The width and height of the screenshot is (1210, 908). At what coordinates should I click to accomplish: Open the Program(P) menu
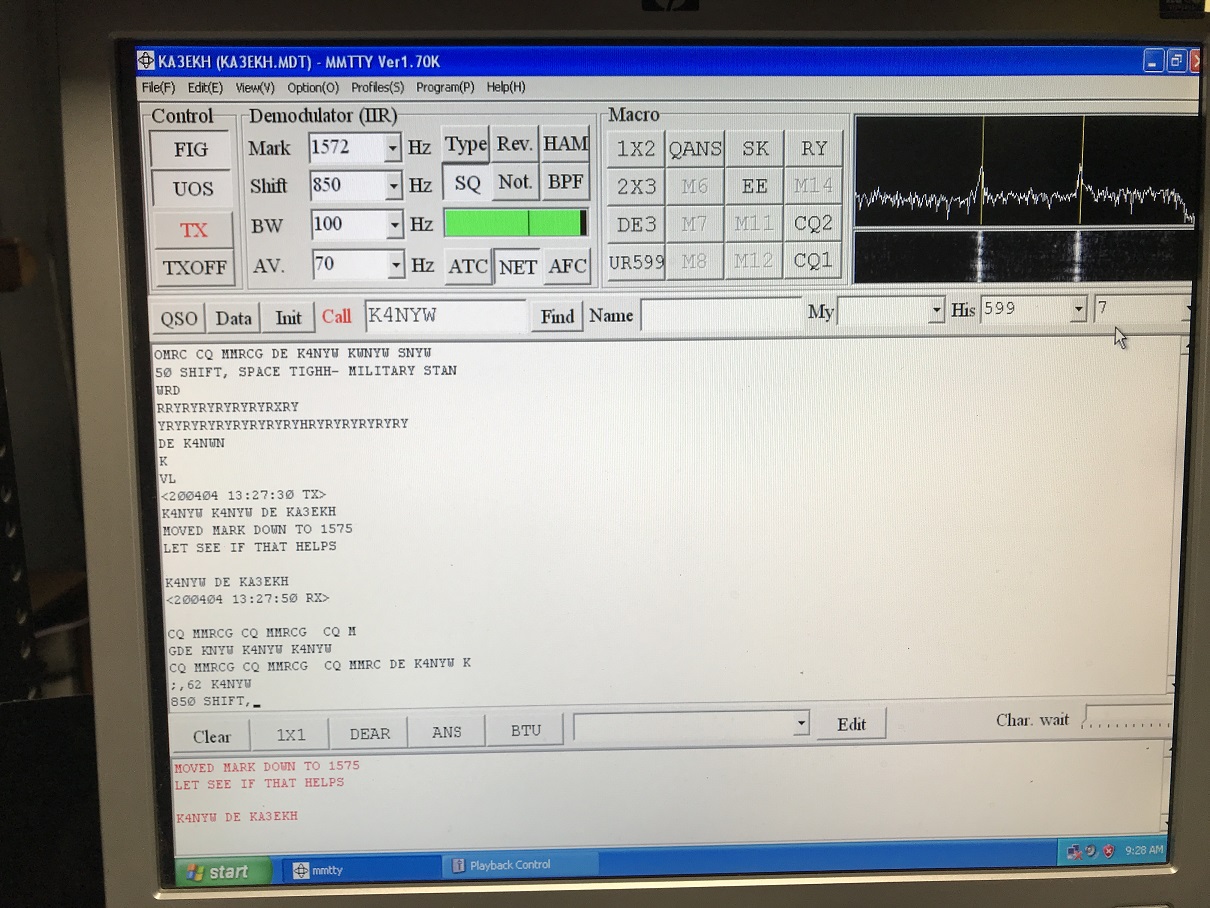tap(445, 87)
